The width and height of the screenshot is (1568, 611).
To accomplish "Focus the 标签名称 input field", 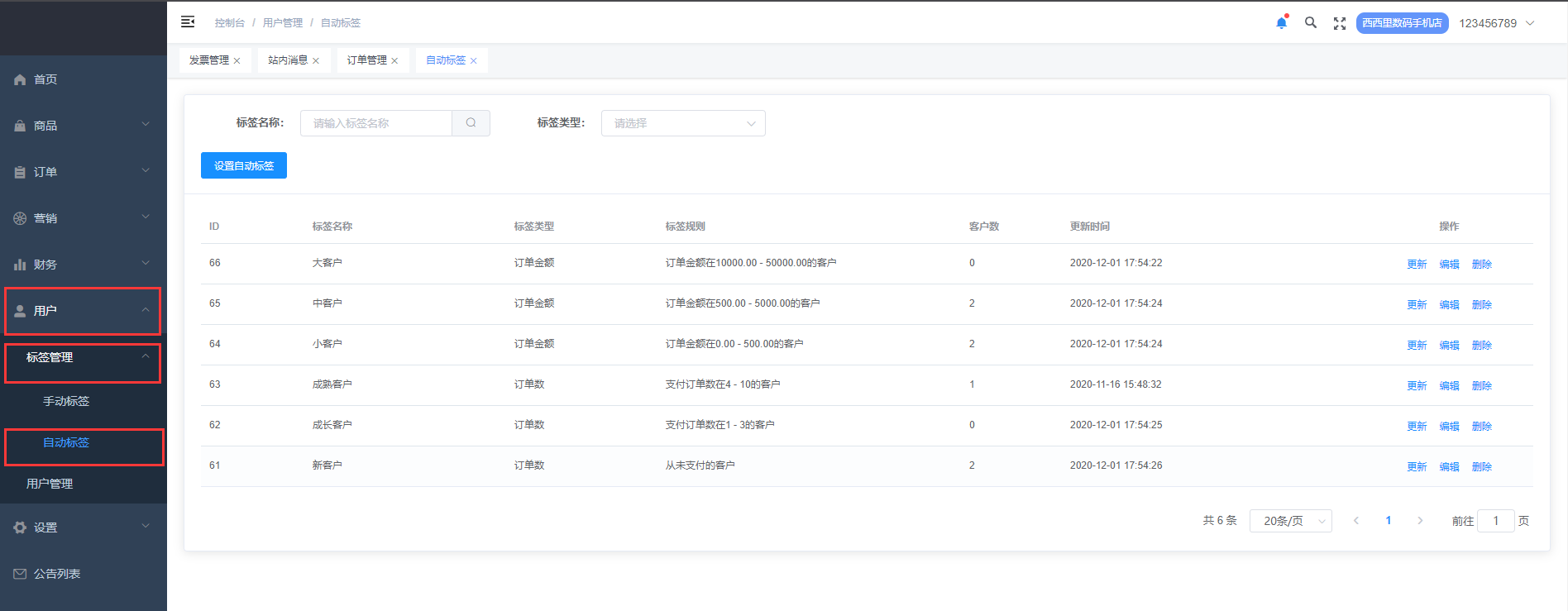I will [376, 123].
